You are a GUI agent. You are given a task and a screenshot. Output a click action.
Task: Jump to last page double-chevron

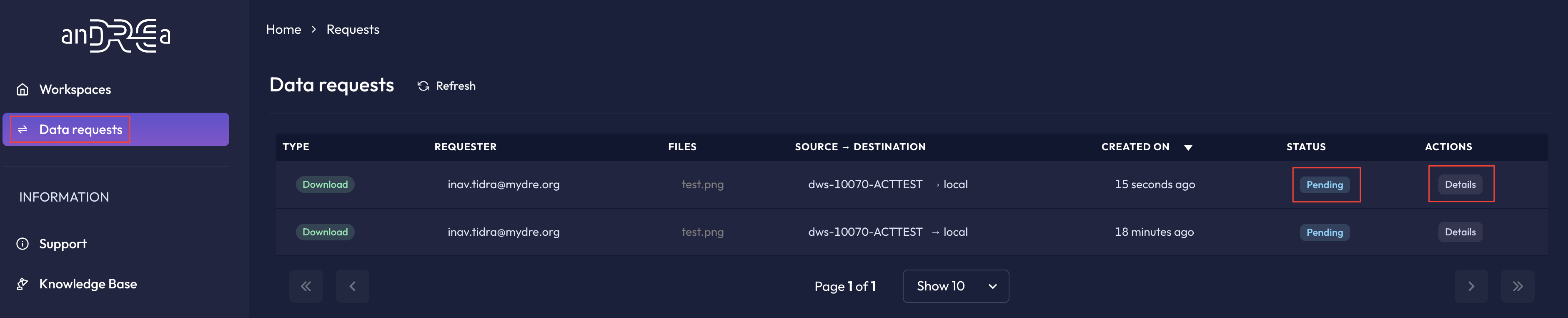point(1518,286)
